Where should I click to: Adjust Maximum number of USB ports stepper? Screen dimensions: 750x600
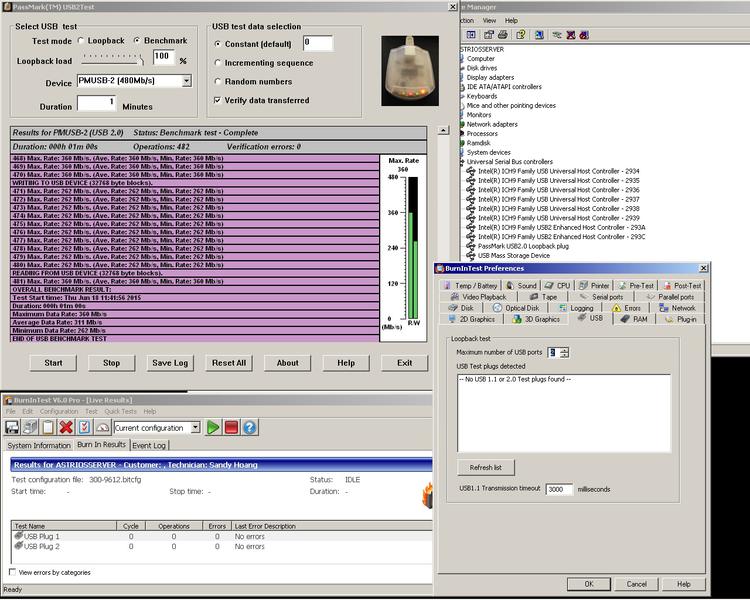[x=564, y=353]
